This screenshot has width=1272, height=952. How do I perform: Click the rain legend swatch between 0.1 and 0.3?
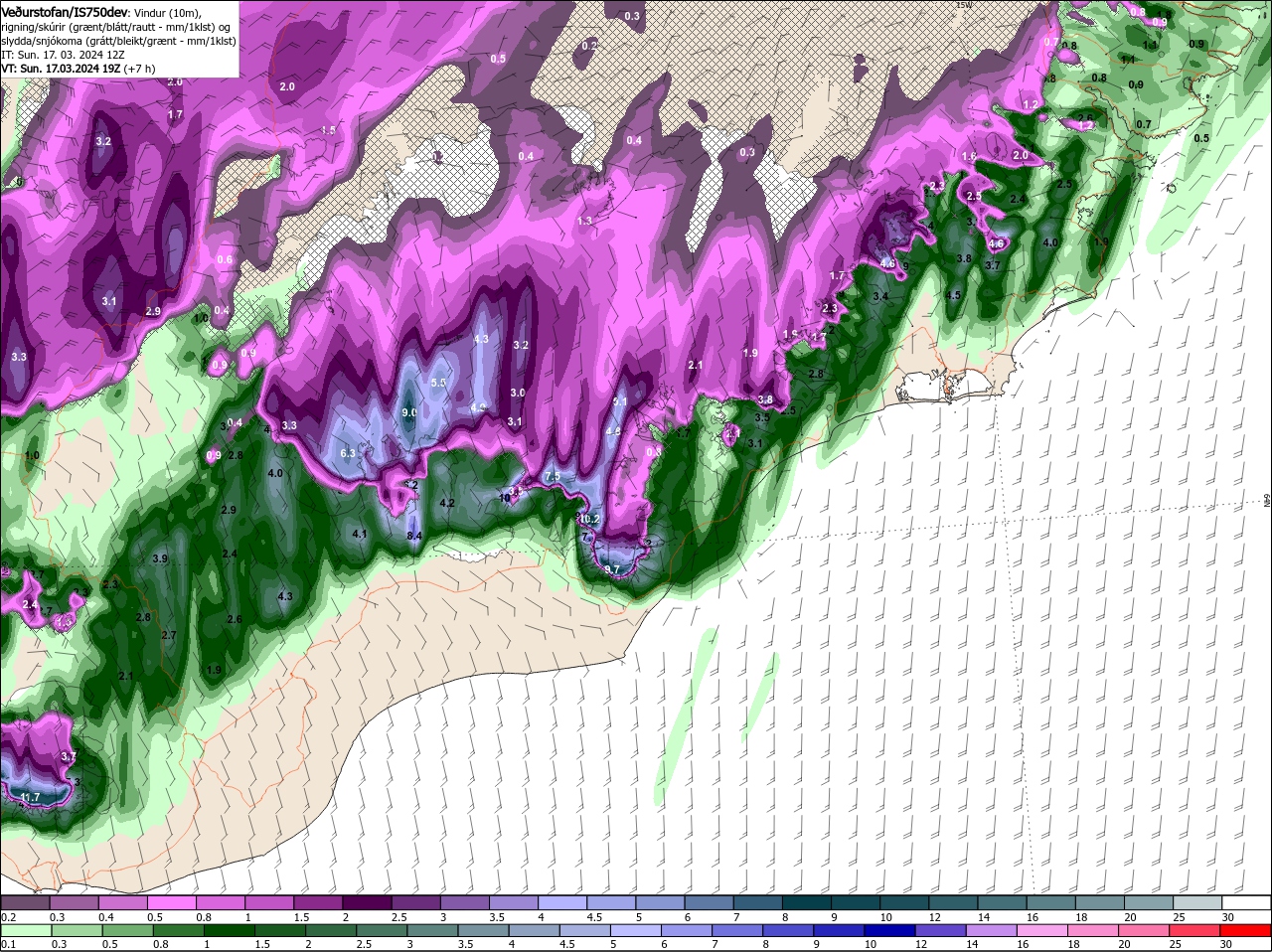coord(25,930)
